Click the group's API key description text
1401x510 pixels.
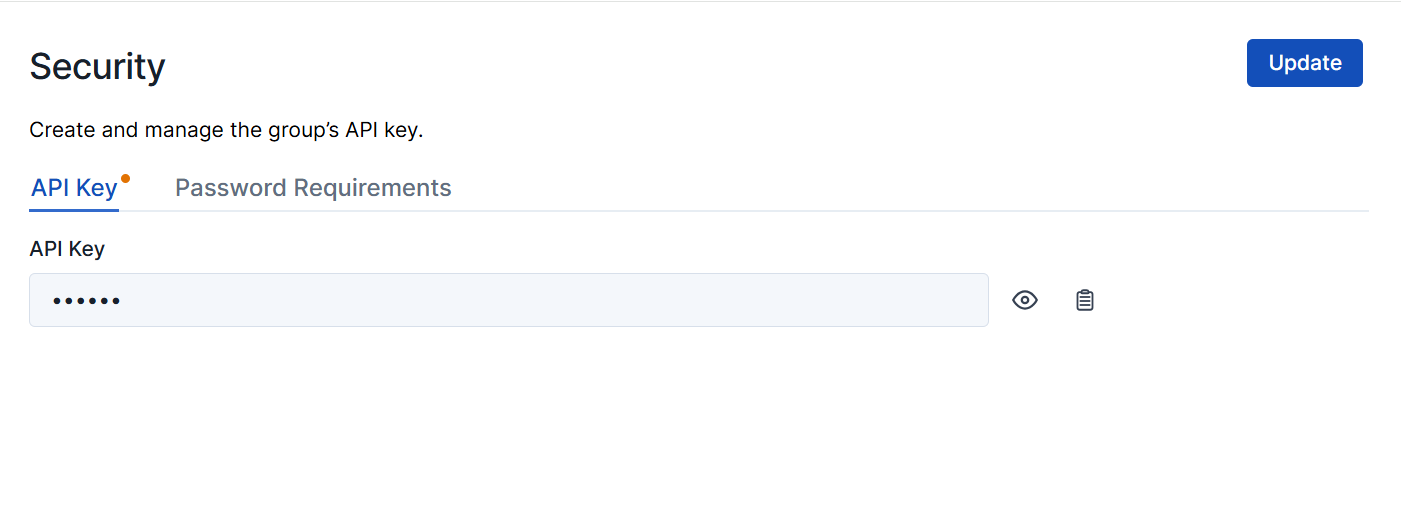pos(226,130)
